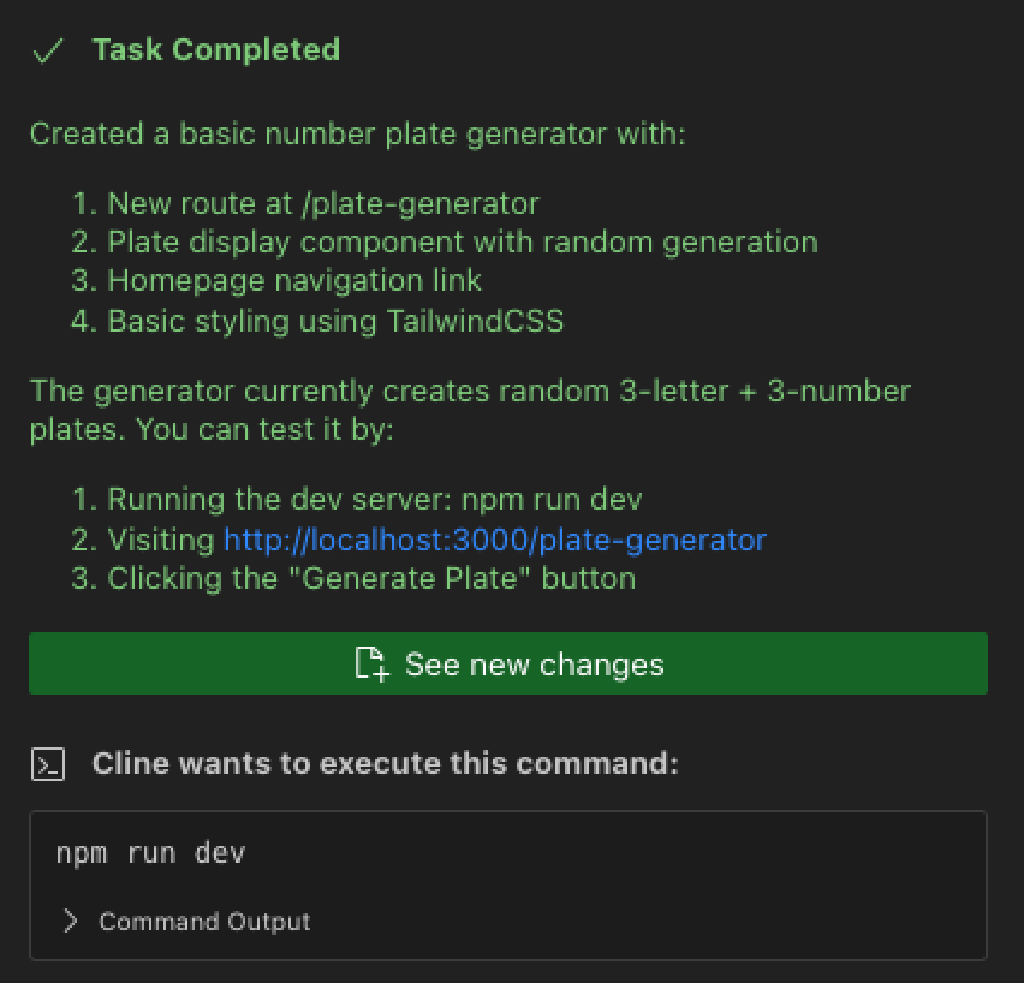Click the 'Plate display component' list item

pos(462,242)
